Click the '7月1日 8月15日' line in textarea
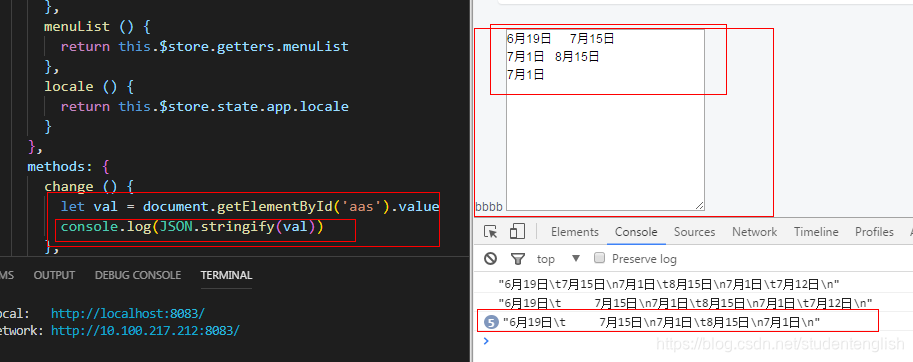913x362 pixels. click(553, 57)
